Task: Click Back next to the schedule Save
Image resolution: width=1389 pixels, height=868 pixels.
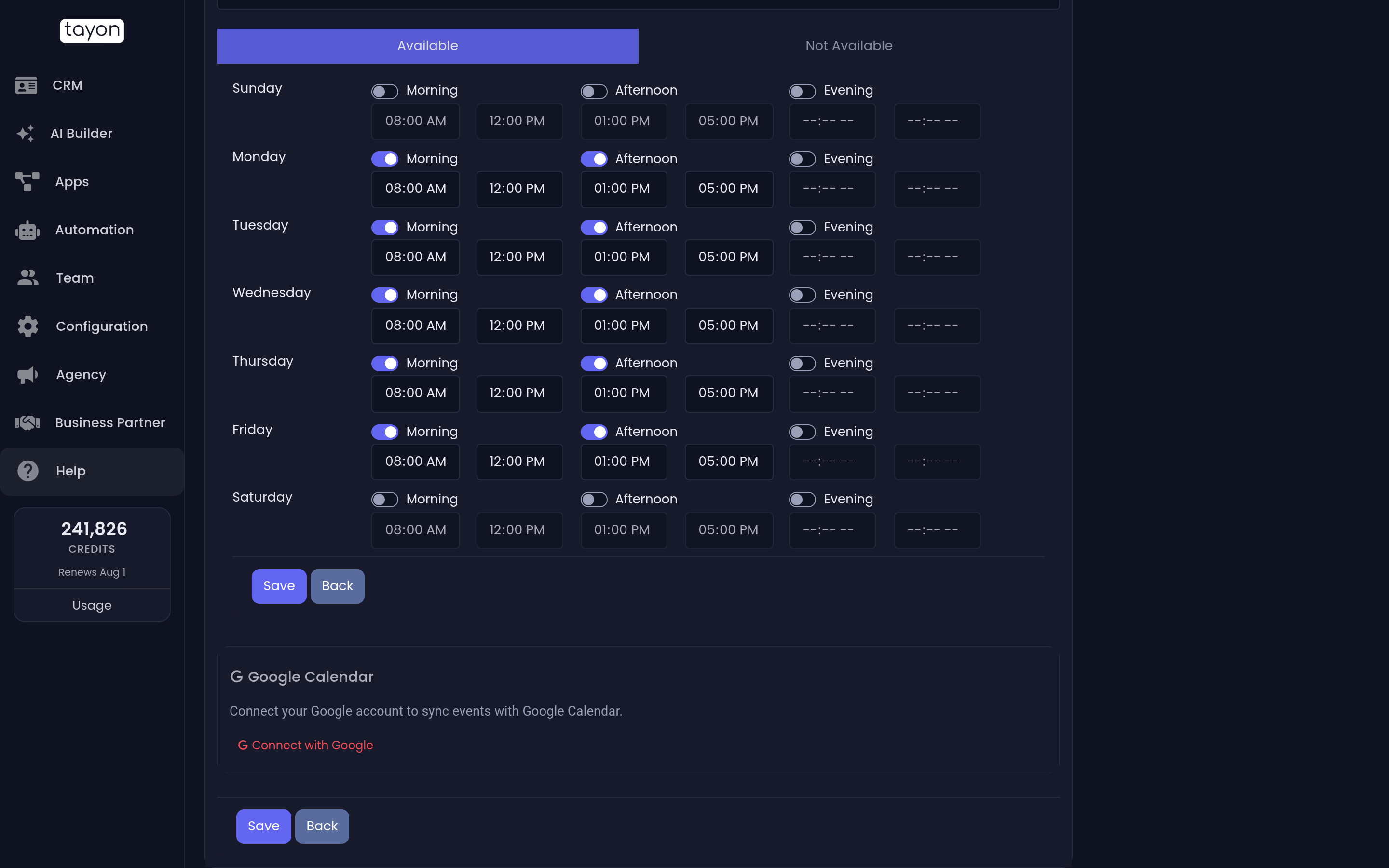Action: pyautogui.click(x=338, y=586)
